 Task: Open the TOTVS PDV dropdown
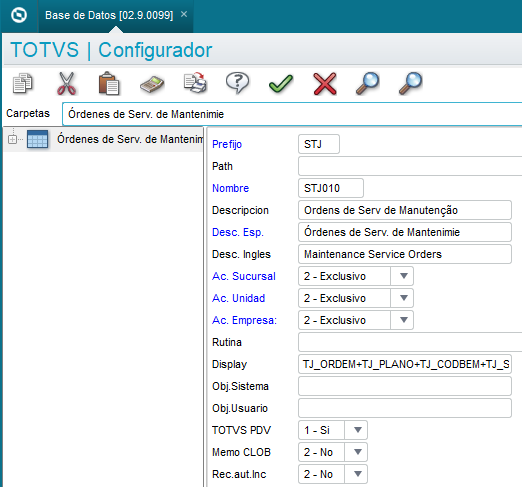click(358, 430)
